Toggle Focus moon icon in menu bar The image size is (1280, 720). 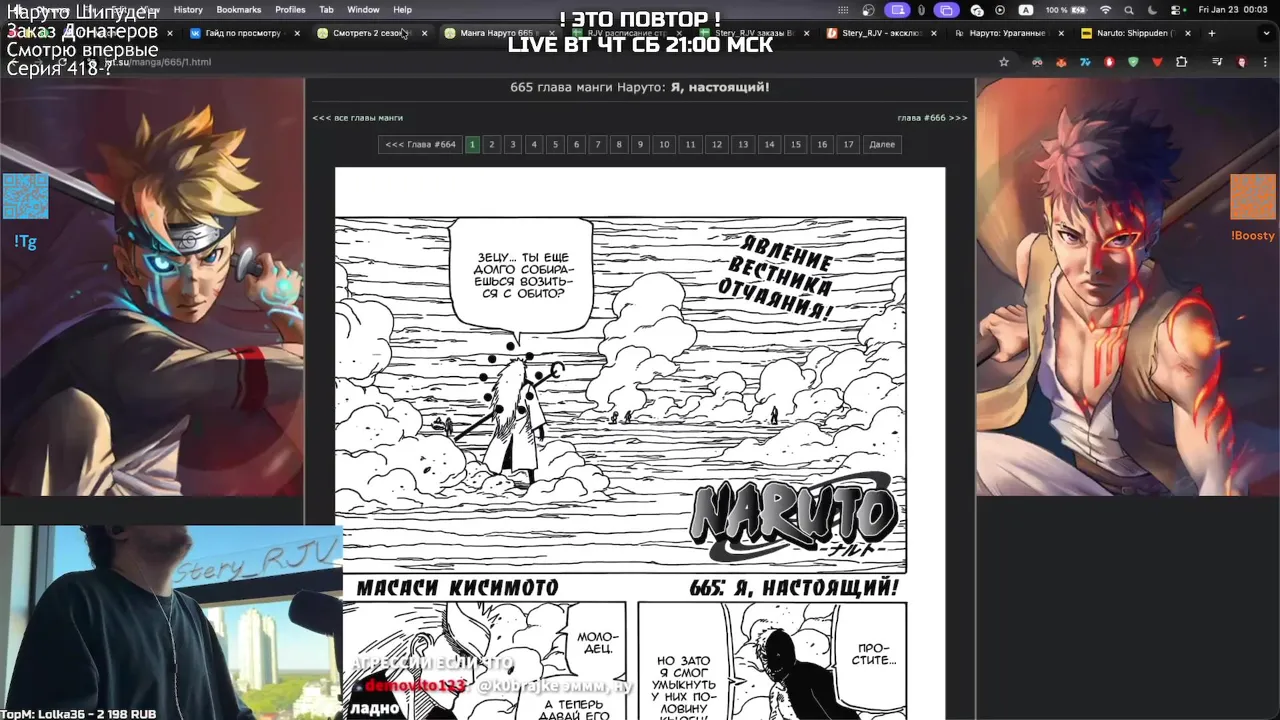tap(1152, 10)
